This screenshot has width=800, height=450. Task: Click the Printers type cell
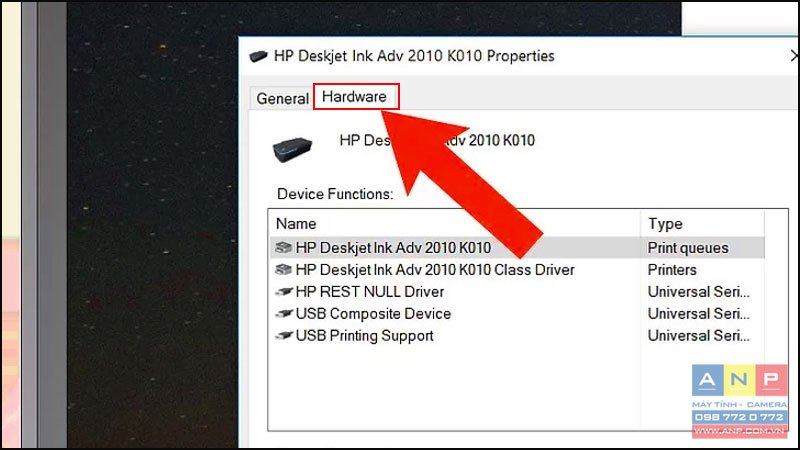[x=672, y=269]
